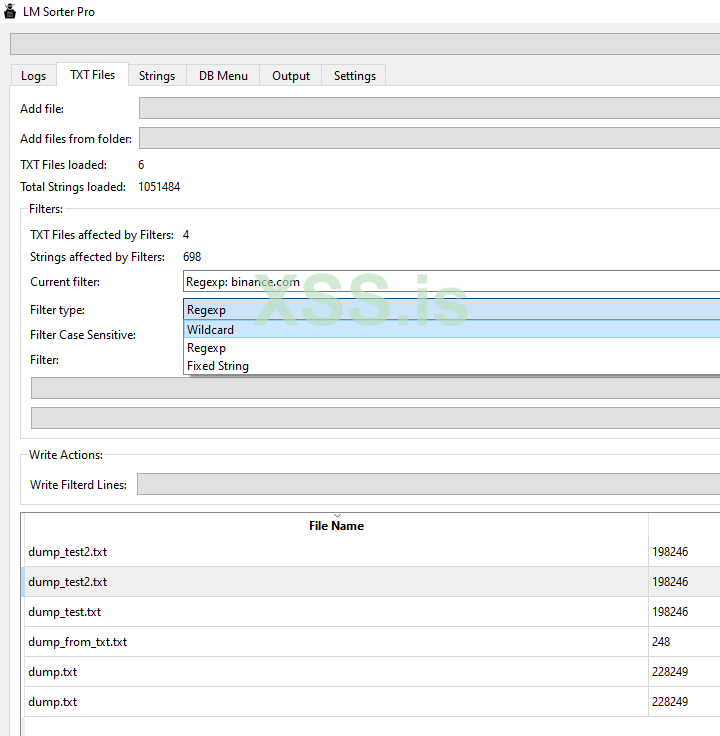720x736 pixels.
Task: Sort by File Name column header
Action: coord(336,526)
